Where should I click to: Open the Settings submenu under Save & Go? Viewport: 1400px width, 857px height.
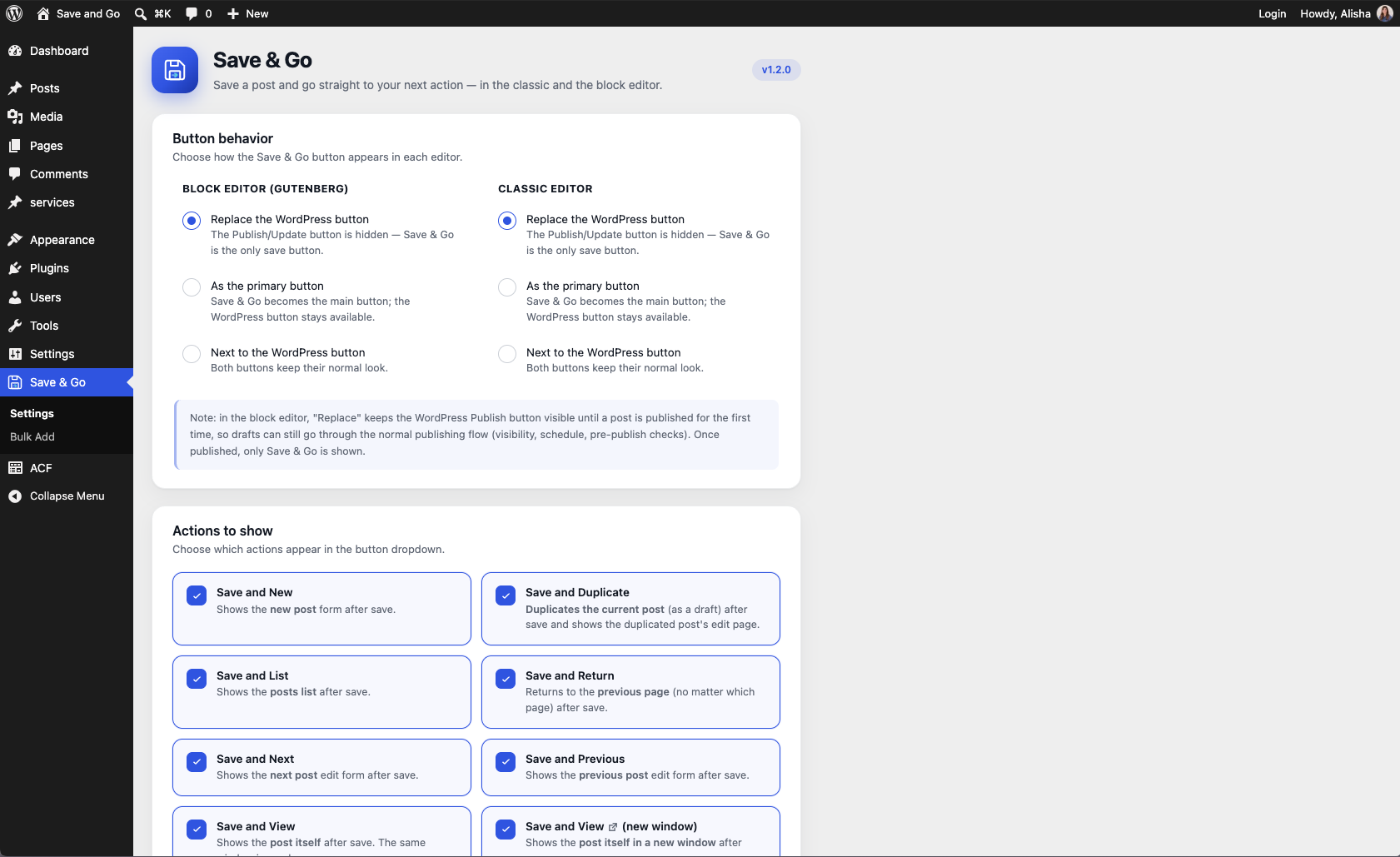click(x=32, y=413)
